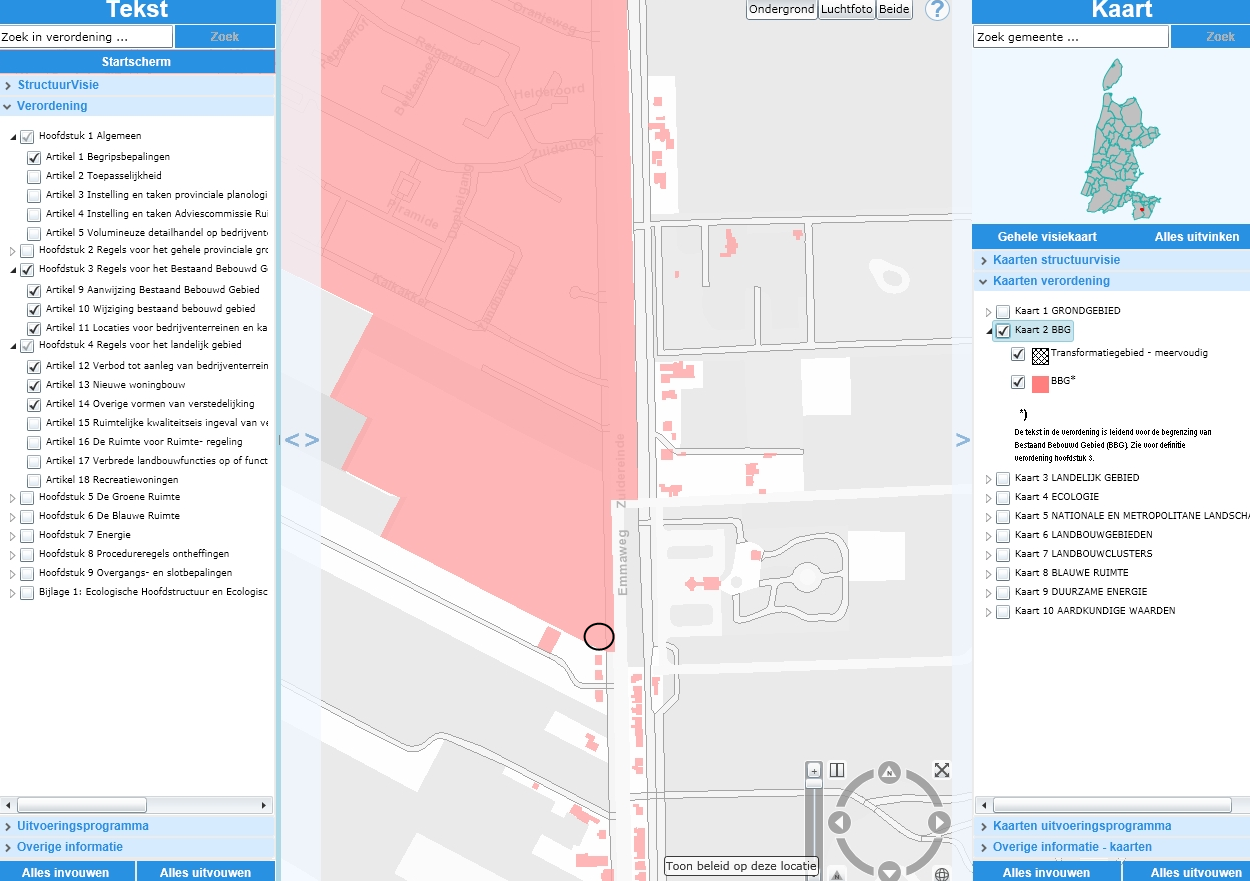Pan map north with compass arrow
This screenshot has height=881, width=1250.
click(889, 771)
